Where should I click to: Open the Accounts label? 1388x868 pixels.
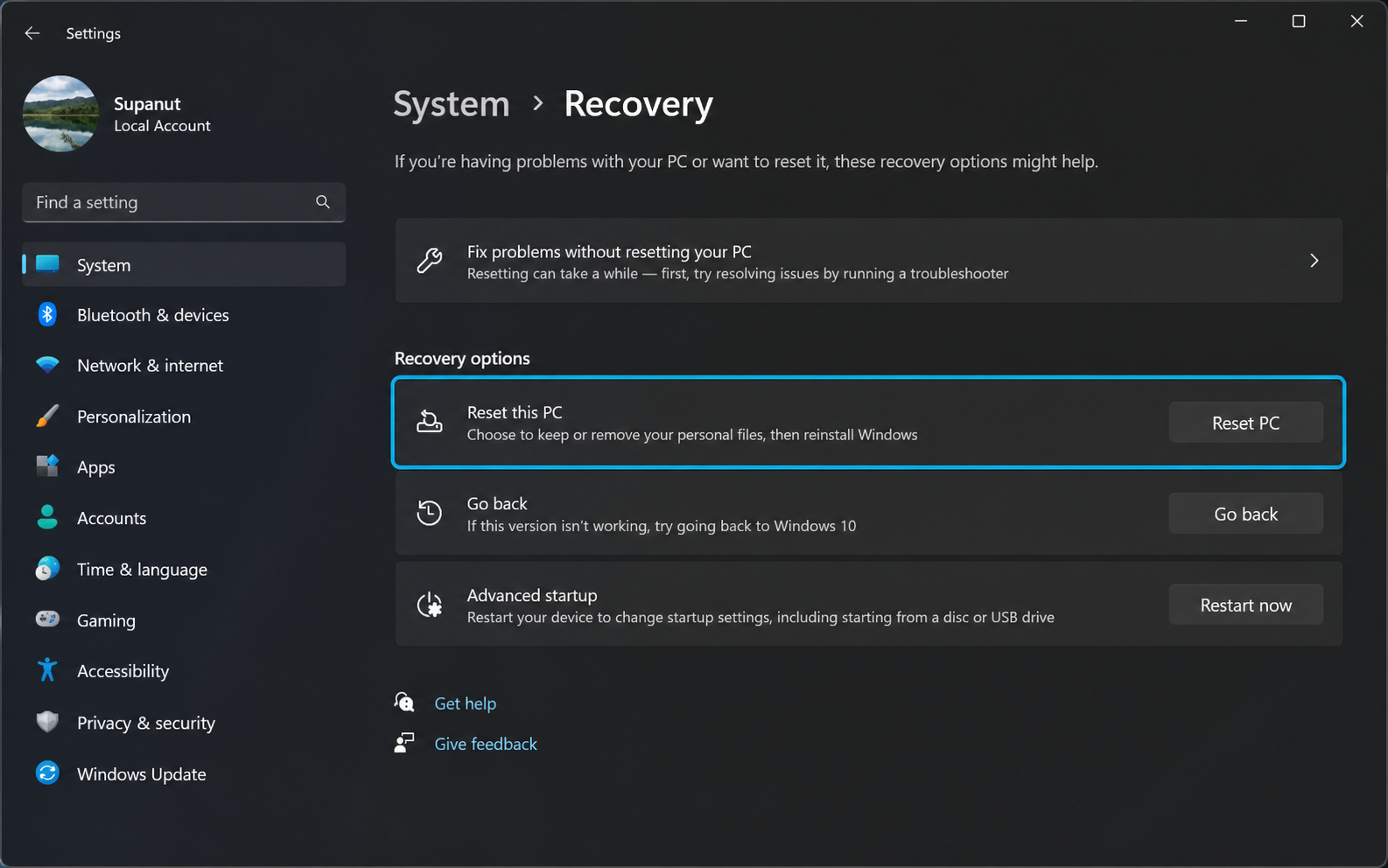[x=112, y=518]
